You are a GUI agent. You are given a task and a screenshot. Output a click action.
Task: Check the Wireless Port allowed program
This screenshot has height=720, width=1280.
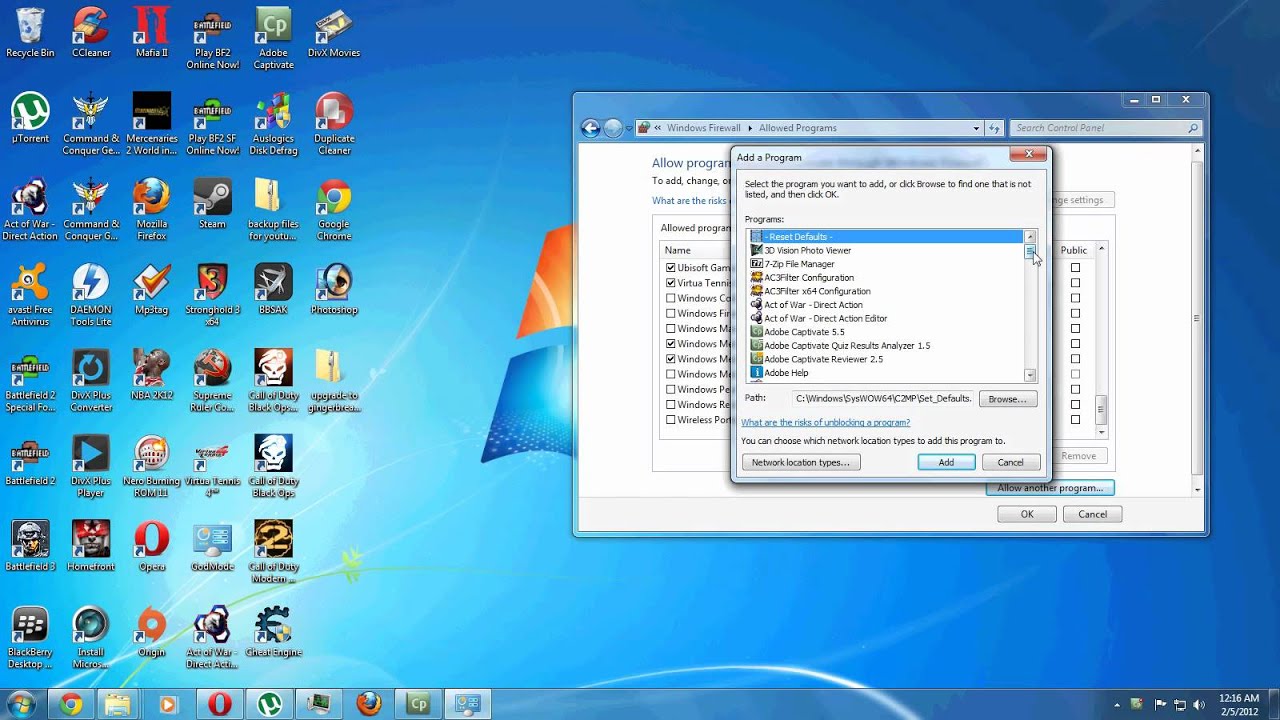(671, 420)
